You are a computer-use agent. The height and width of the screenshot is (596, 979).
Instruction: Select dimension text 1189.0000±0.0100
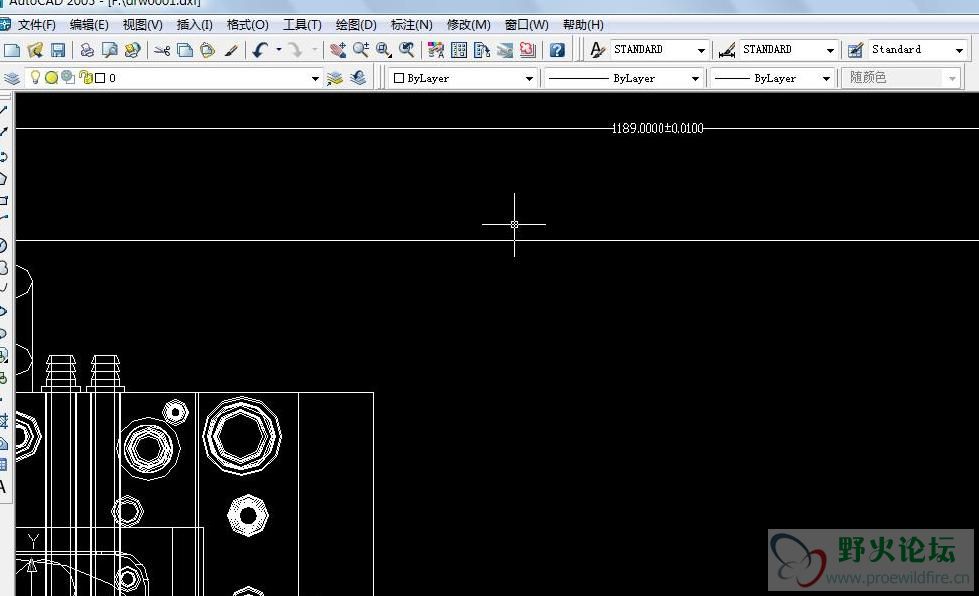657,128
